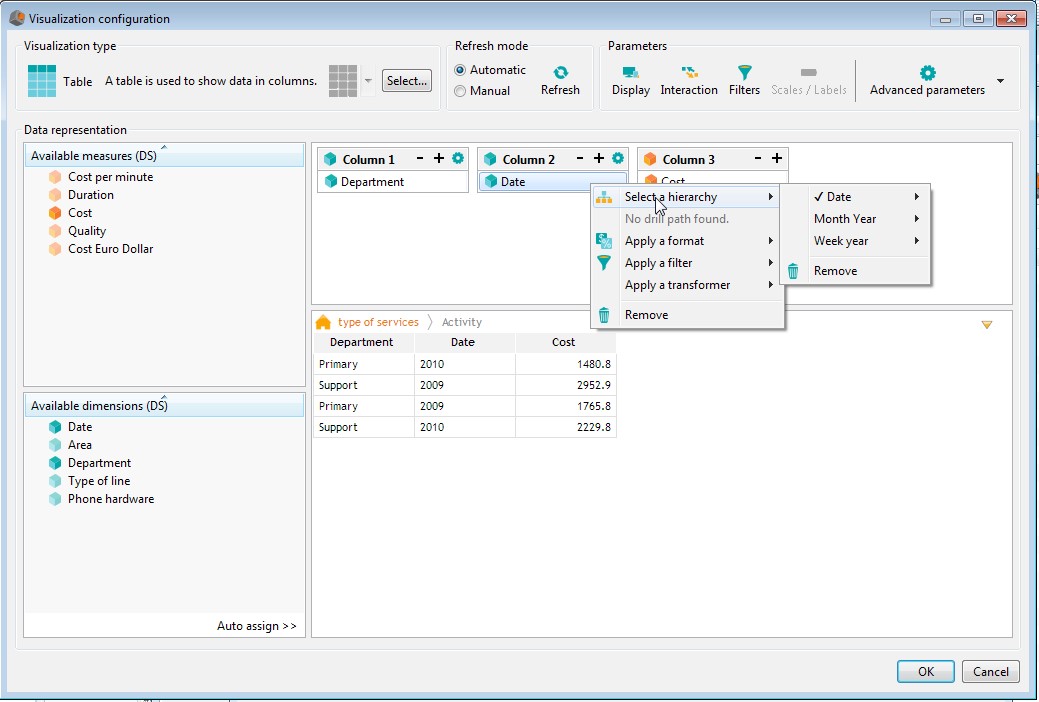Expand the Month Year submenu arrow

[916, 219]
